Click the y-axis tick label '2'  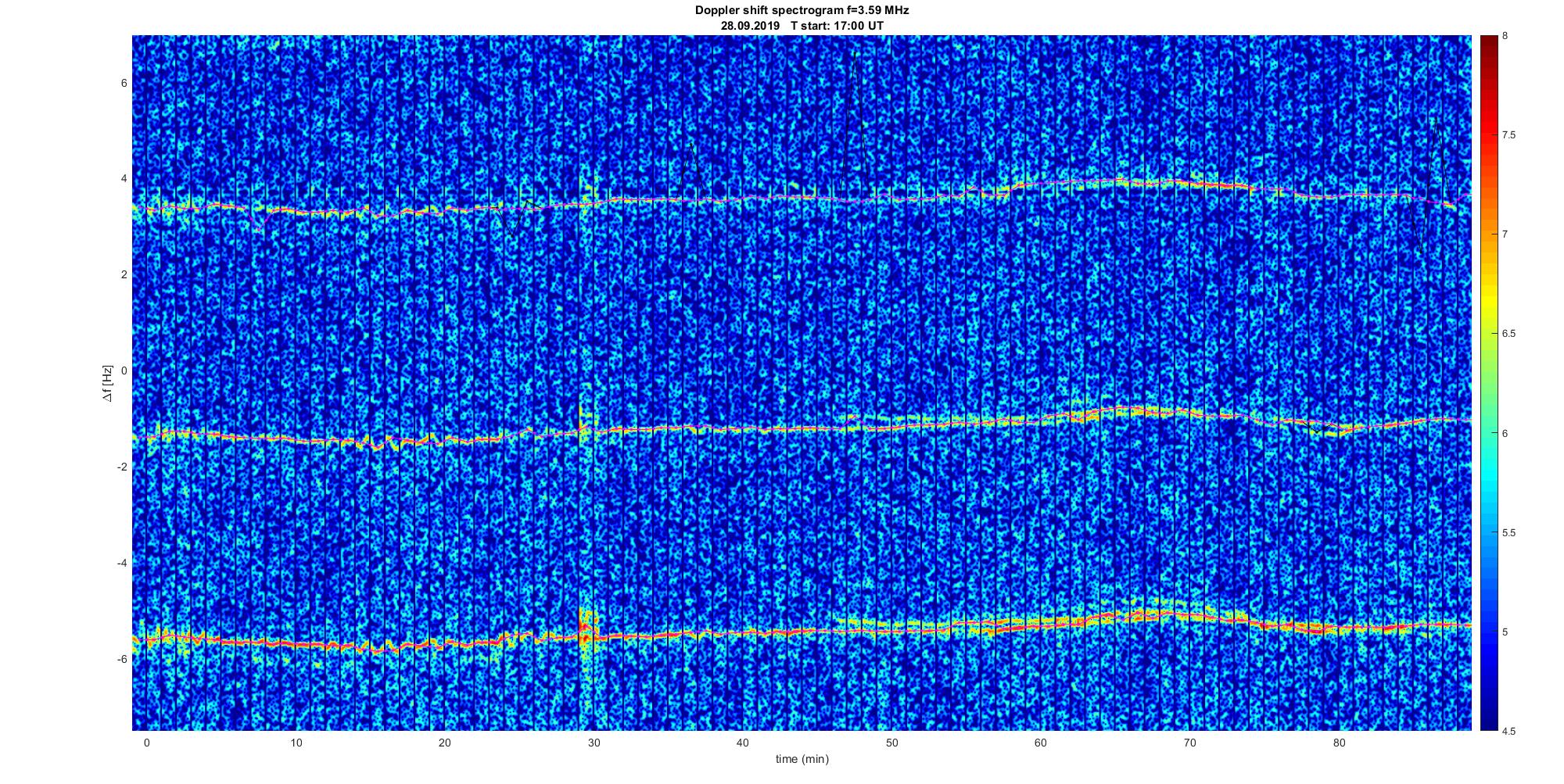coord(124,274)
